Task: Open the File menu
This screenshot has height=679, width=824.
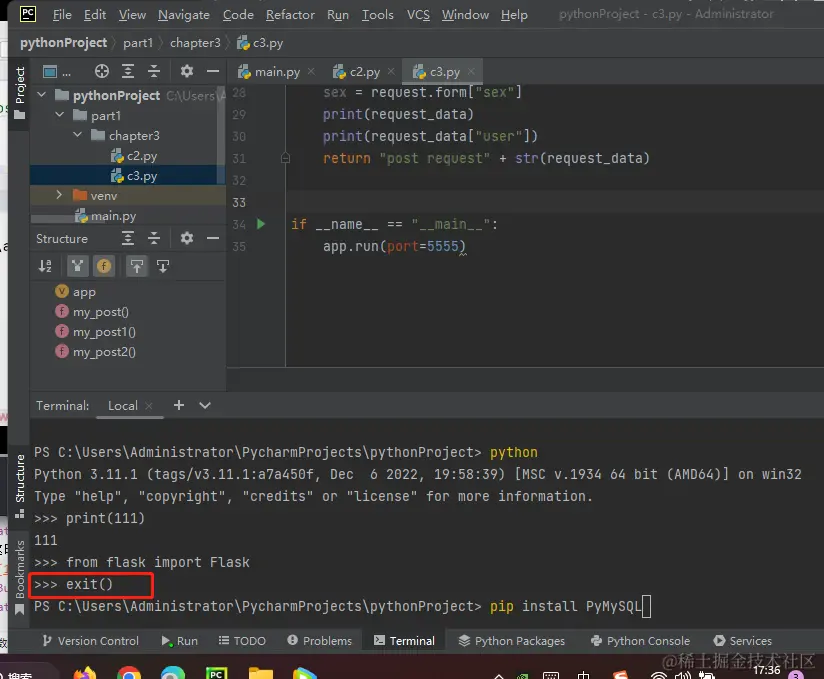Action: [62, 15]
